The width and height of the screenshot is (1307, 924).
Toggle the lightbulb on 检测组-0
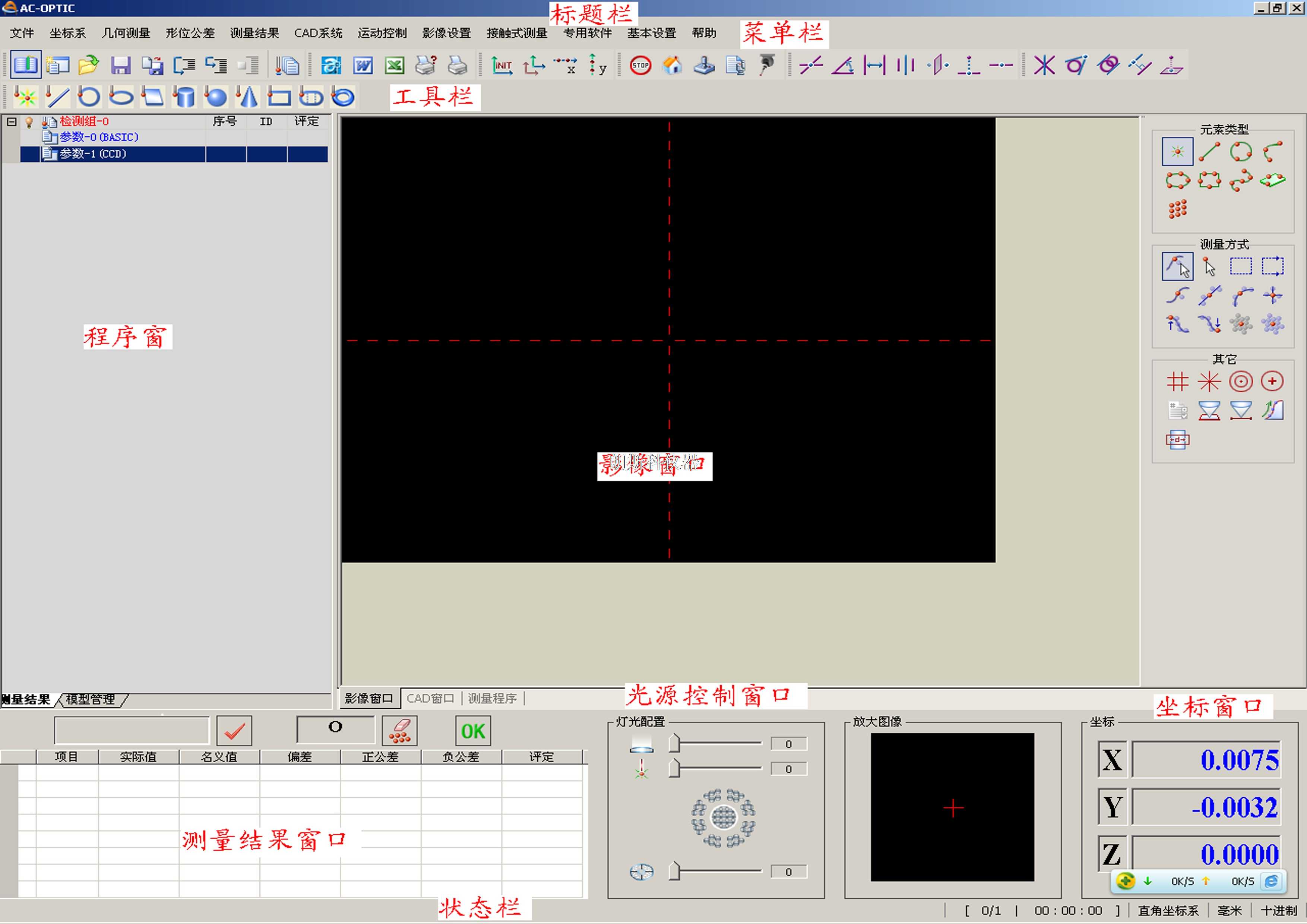(x=29, y=122)
